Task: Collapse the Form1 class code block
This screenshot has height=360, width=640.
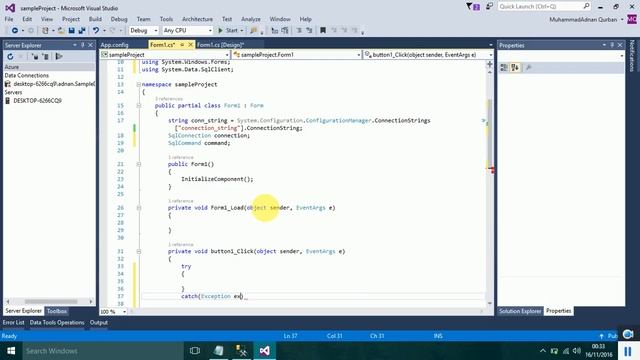Action: (x=139, y=106)
